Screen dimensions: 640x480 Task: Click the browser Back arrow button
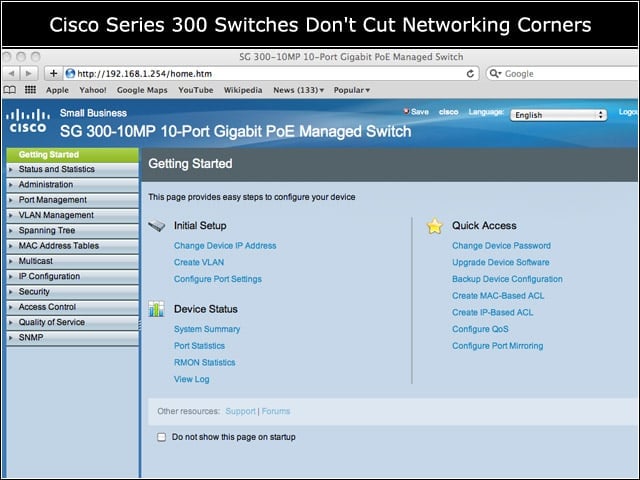tap(11, 73)
